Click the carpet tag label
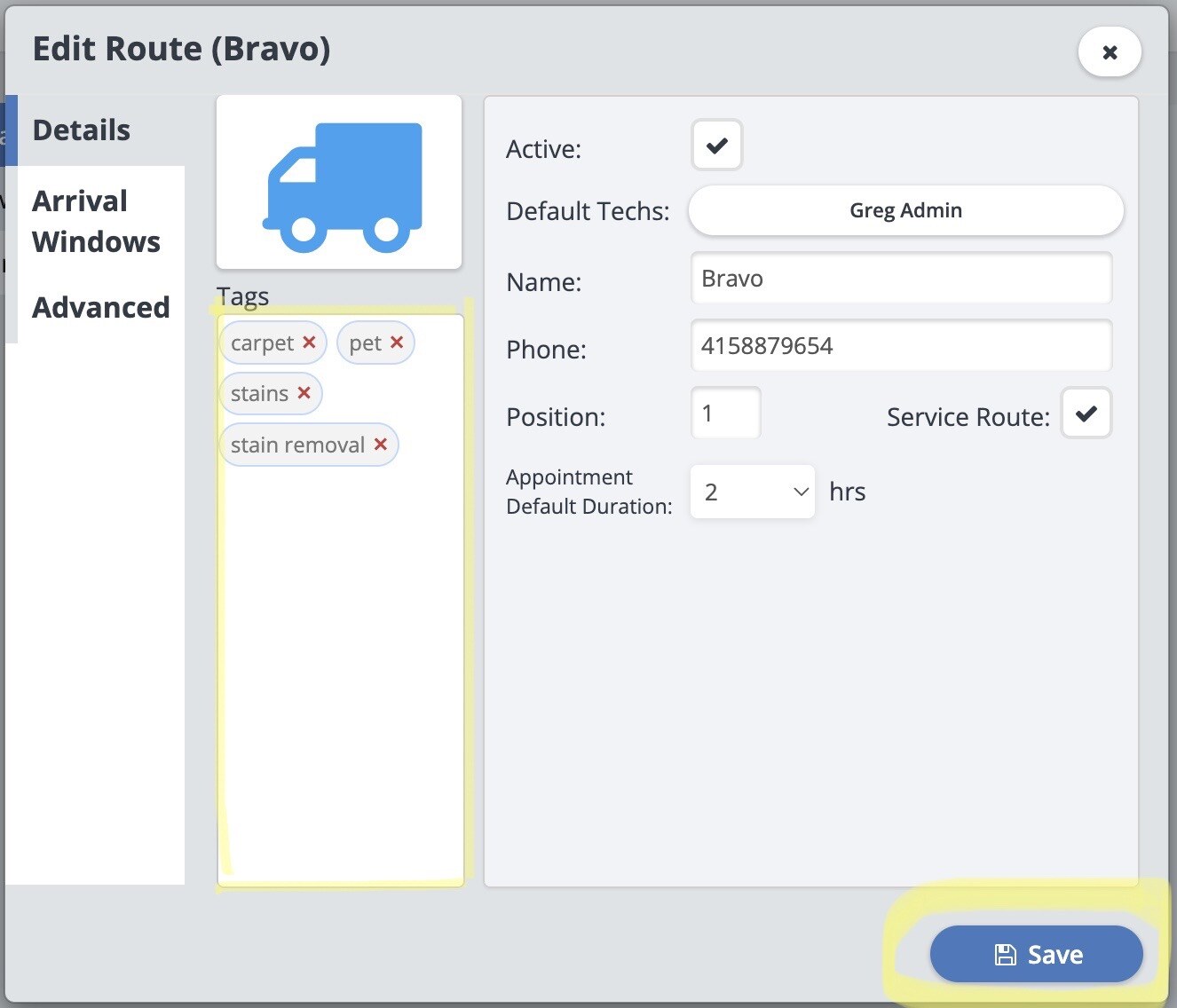This screenshot has height=1008, width=1177. click(x=262, y=343)
